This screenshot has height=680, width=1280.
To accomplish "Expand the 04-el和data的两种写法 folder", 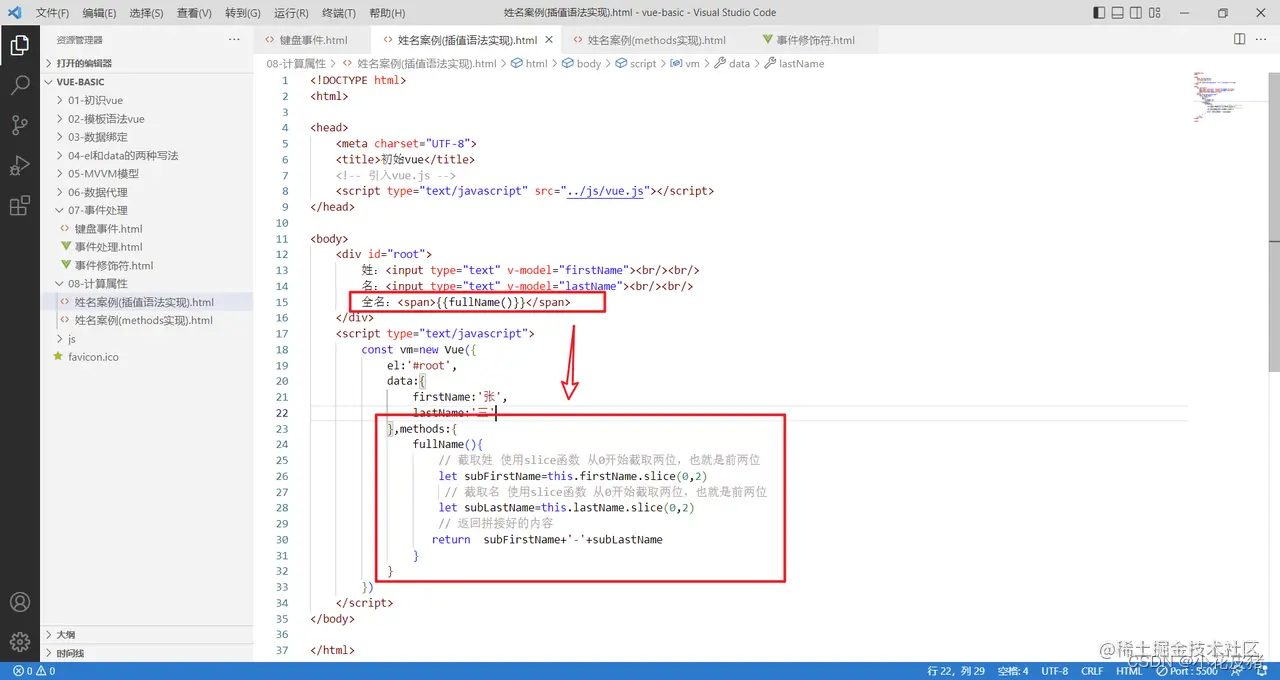I will point(147,155).
